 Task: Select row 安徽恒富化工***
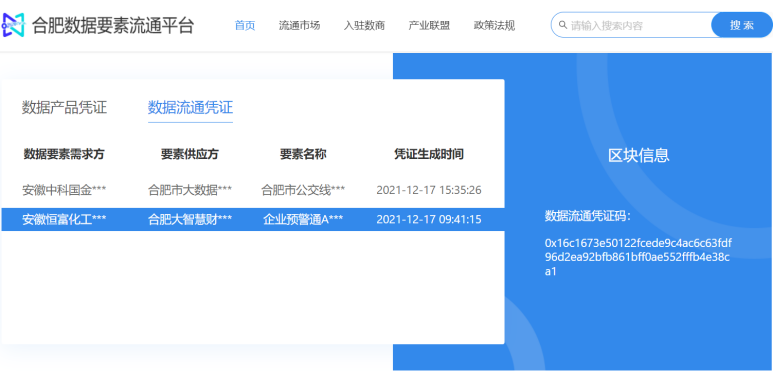point(253,220)
